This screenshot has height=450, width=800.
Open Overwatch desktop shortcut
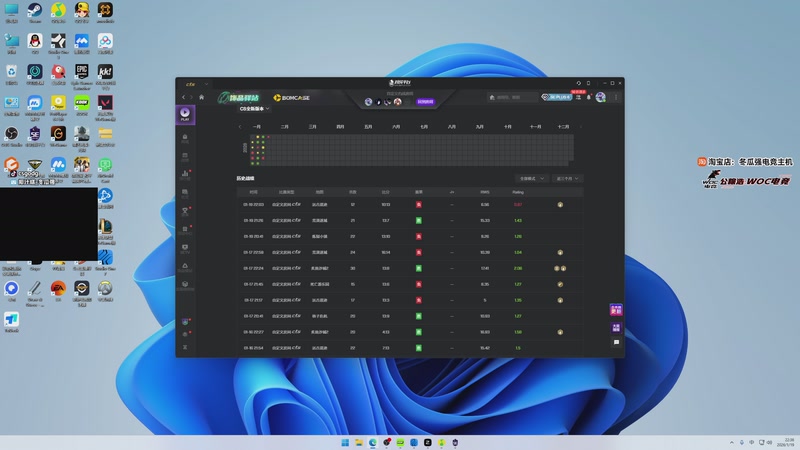(105, 291)
